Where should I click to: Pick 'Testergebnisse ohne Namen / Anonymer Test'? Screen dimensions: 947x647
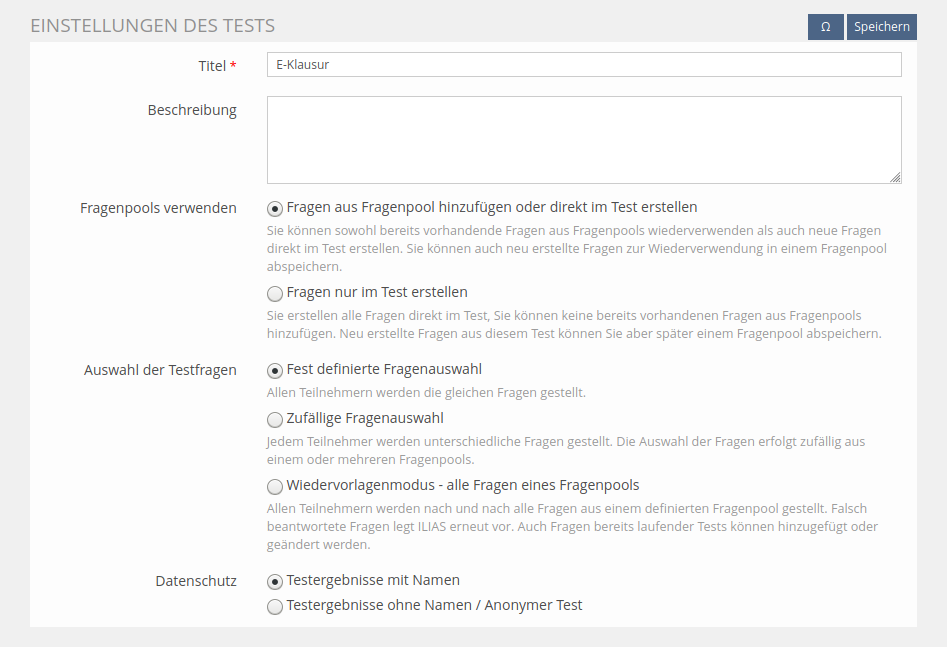(275, 607)
